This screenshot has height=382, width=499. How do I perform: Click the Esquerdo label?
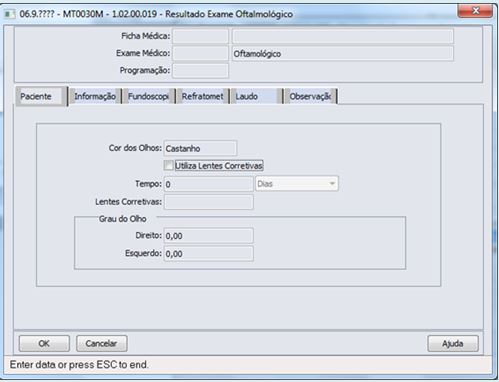tap(143, 253)
